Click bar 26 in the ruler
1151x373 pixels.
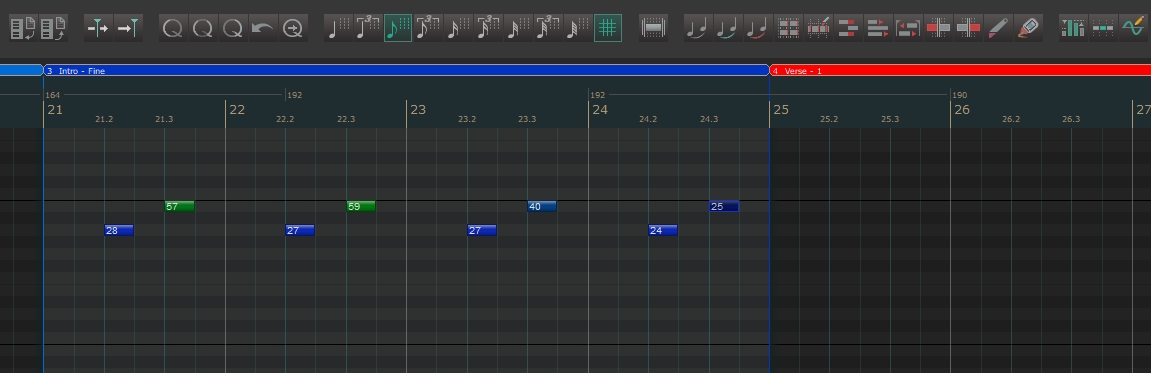pos(962,110)
